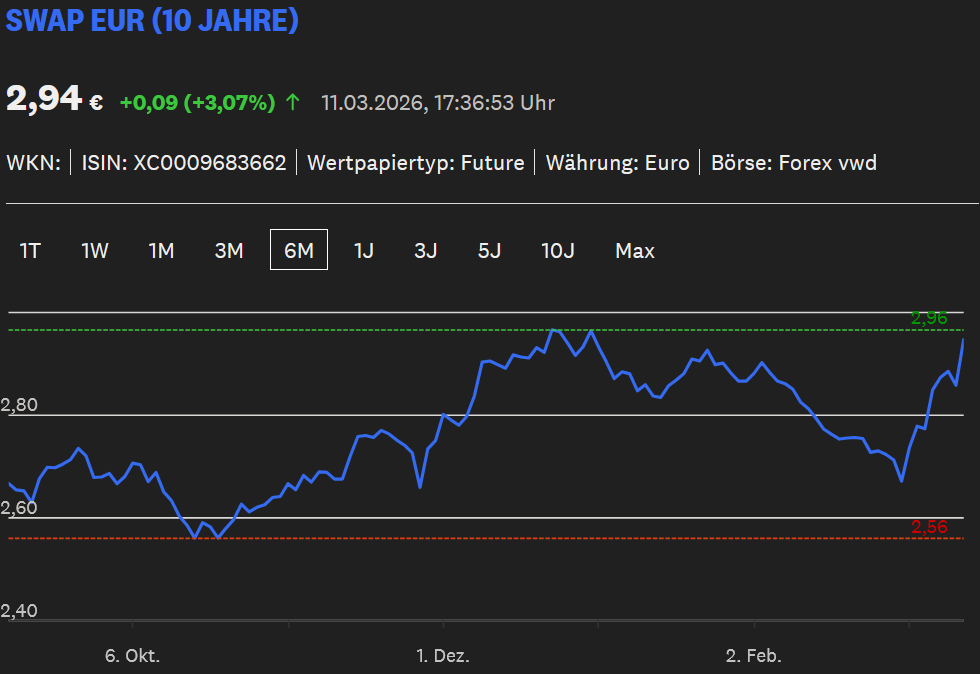
Task: Click the green upward trend arrow
Action: 292,102
